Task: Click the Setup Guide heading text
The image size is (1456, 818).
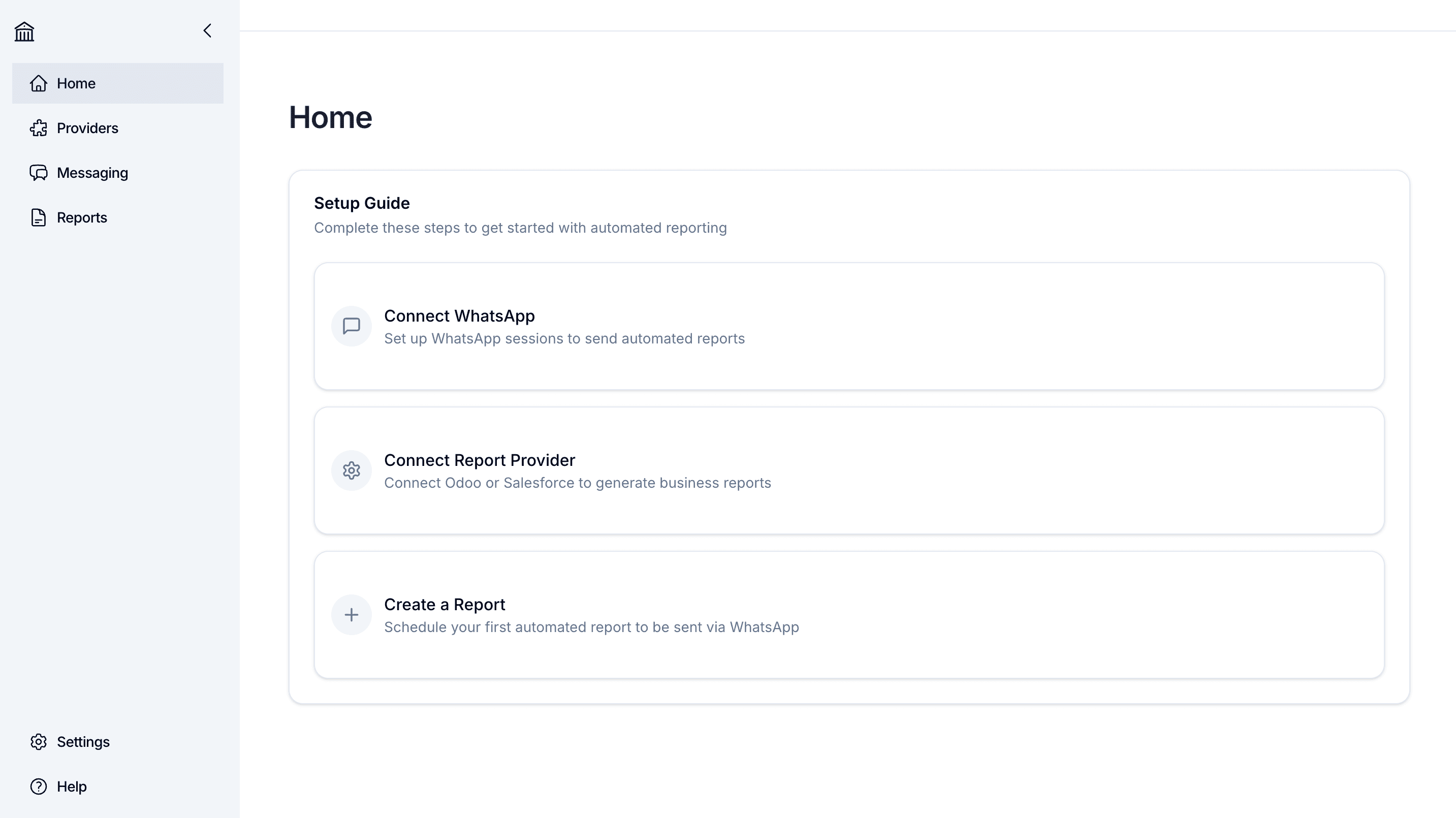Action: click(x=362, y=203)
